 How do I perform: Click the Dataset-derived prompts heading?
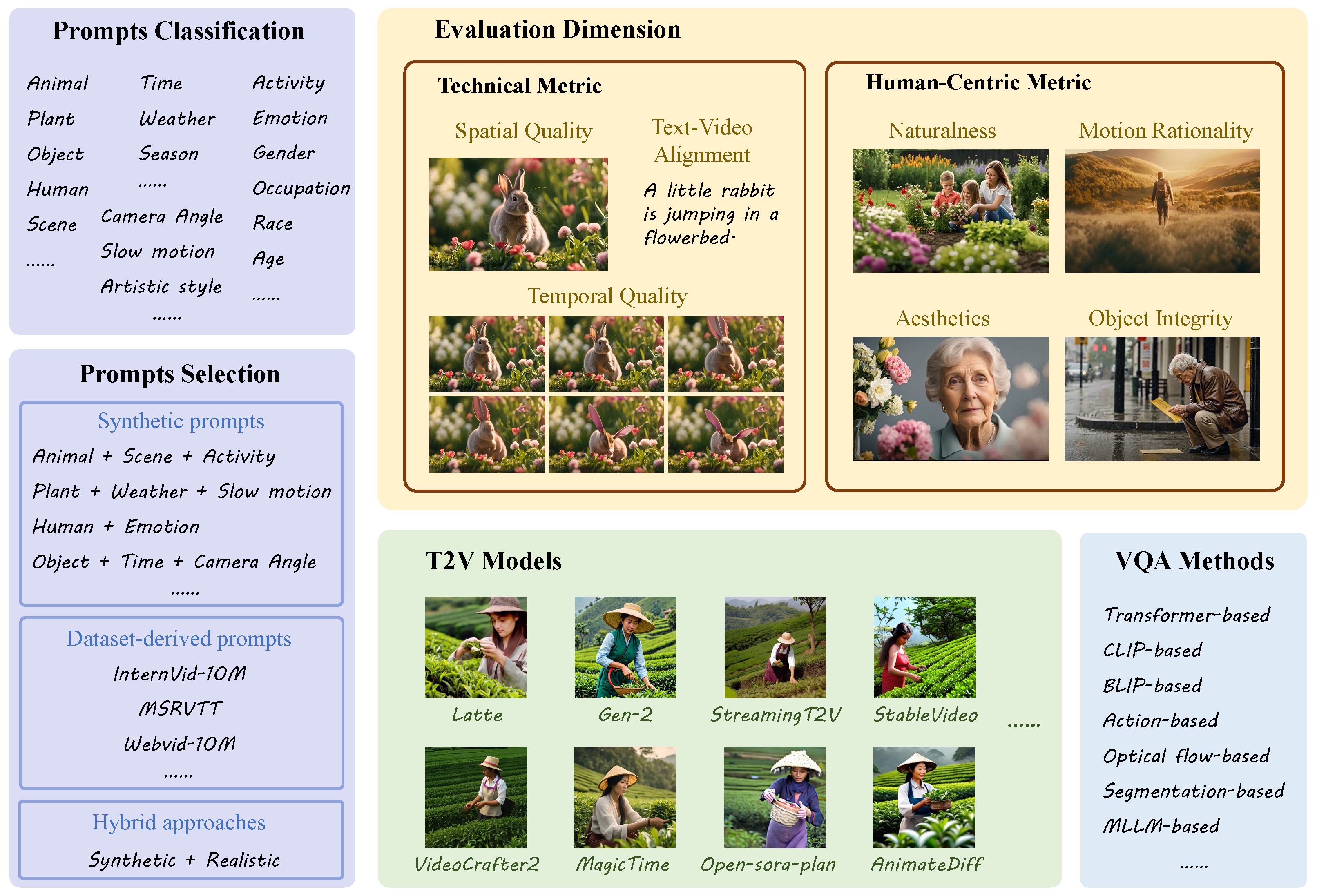pos(179,639)
